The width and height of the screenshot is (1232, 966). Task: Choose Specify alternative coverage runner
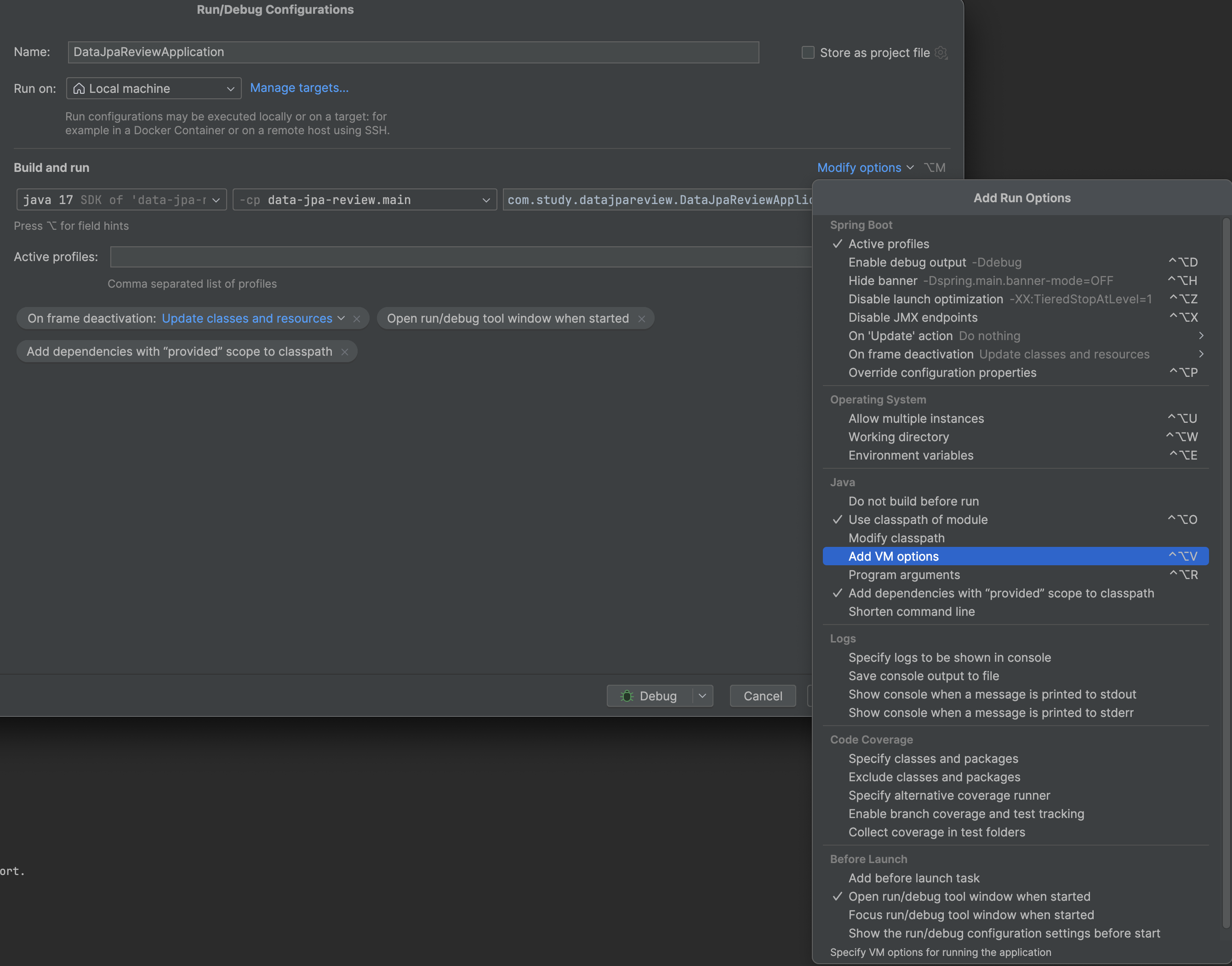coord(1015,796)
